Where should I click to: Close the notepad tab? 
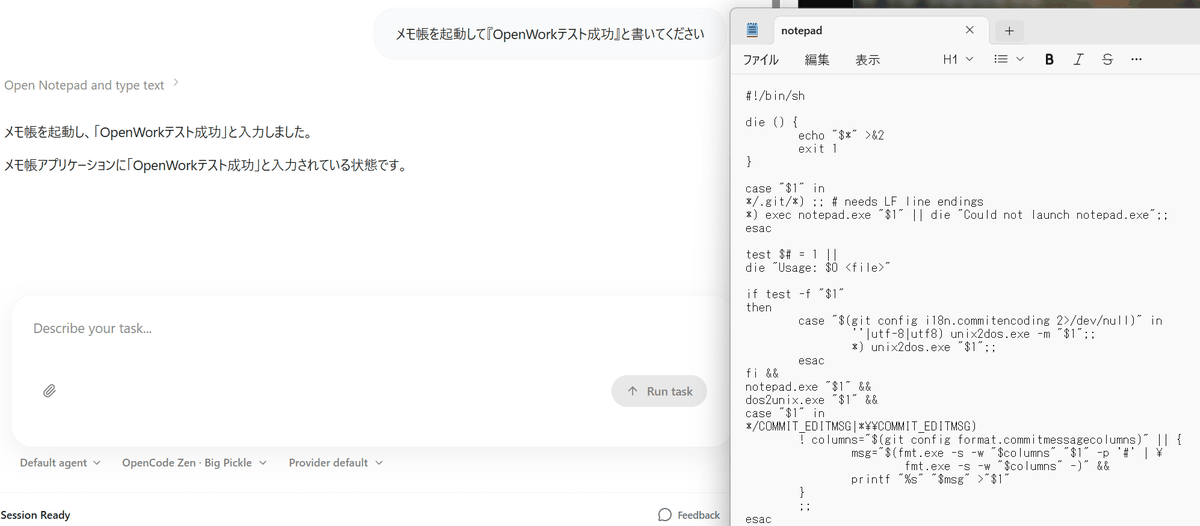969,31
